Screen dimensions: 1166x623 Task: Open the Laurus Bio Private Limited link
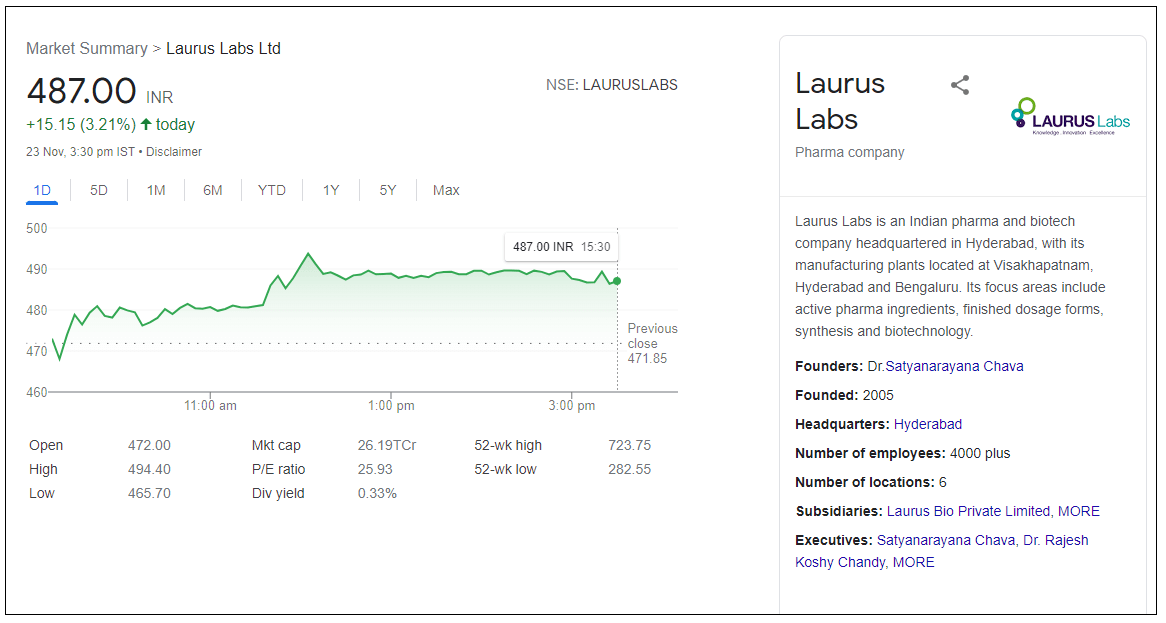coord(968,511)
